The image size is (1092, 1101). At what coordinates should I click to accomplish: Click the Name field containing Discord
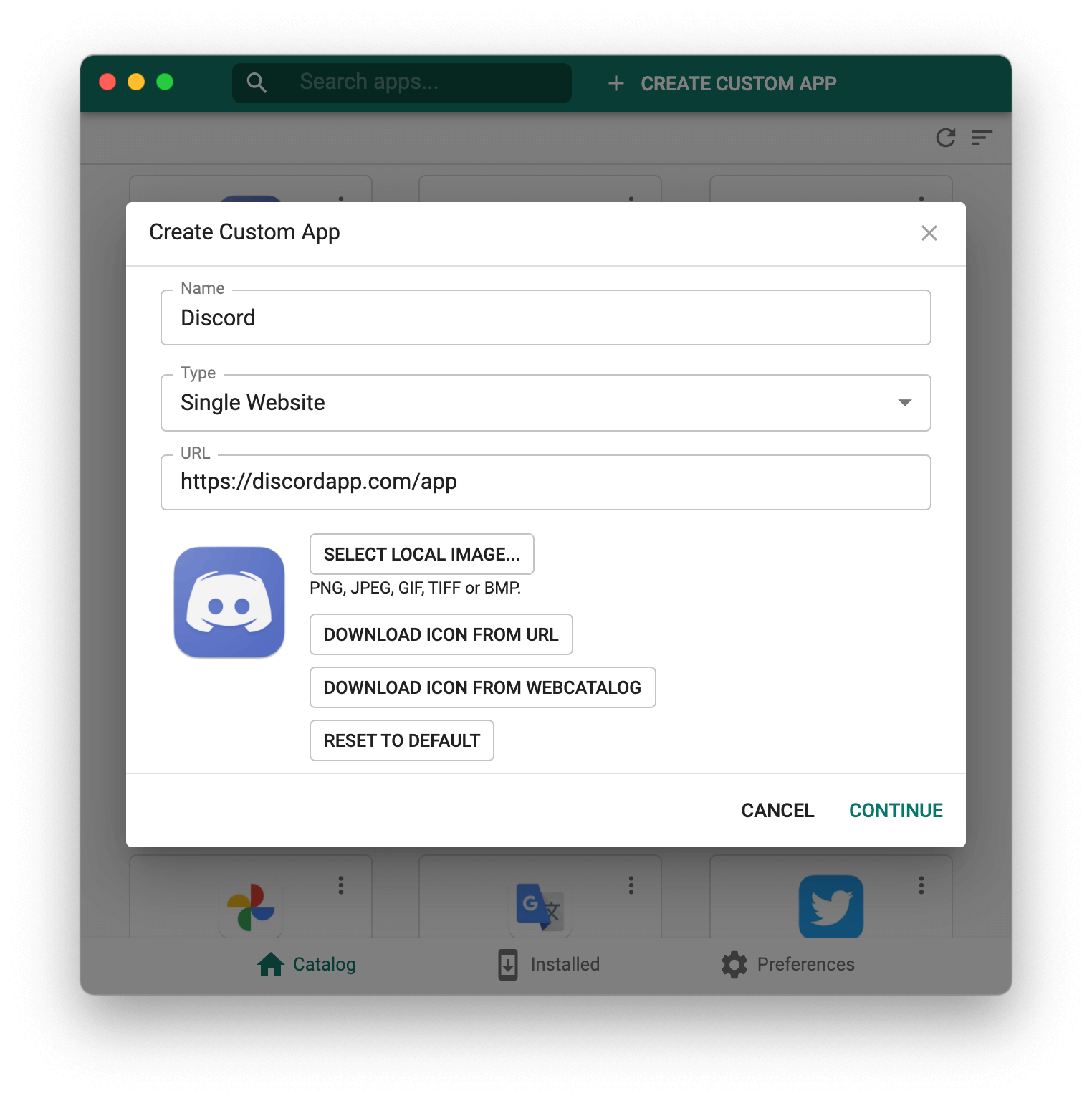pyautogui.click(x=546, y=318)
